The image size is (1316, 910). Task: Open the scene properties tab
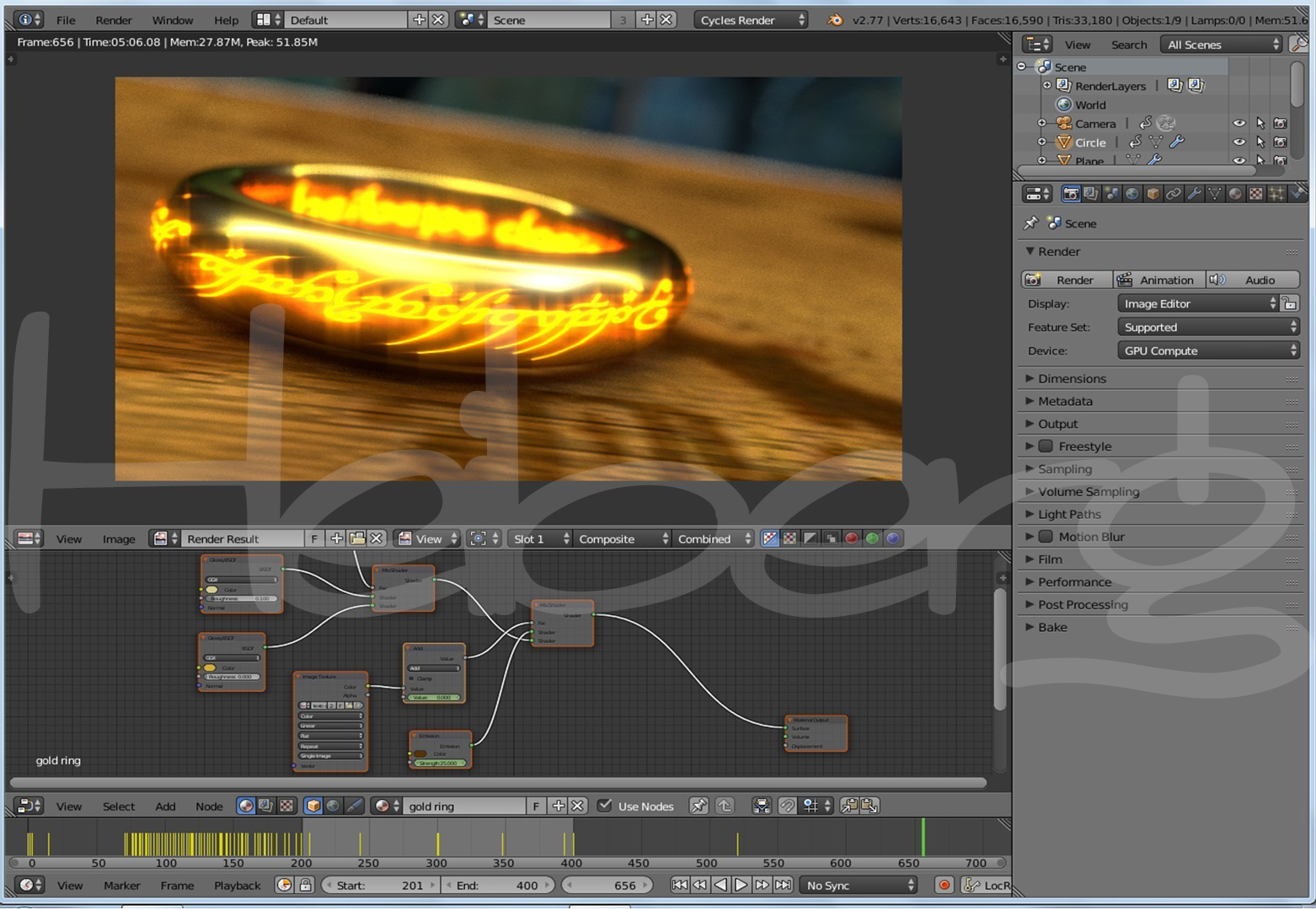1112,194
